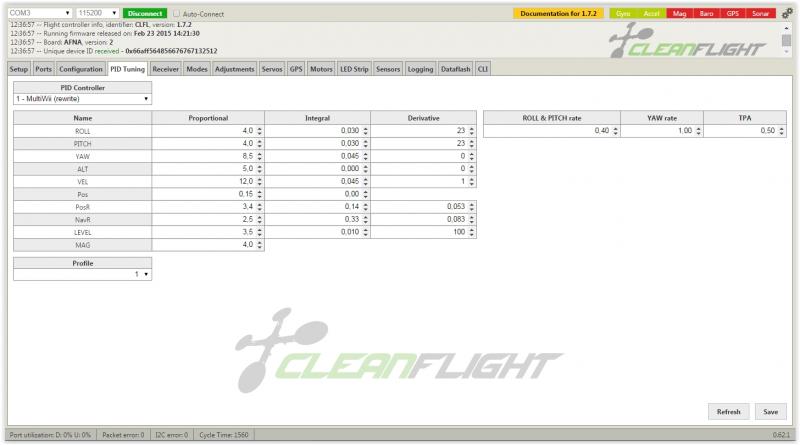The height and width of the screenshot is (445, 800).
Task: Switch to the Ports tab
Action: pos(43,69)
